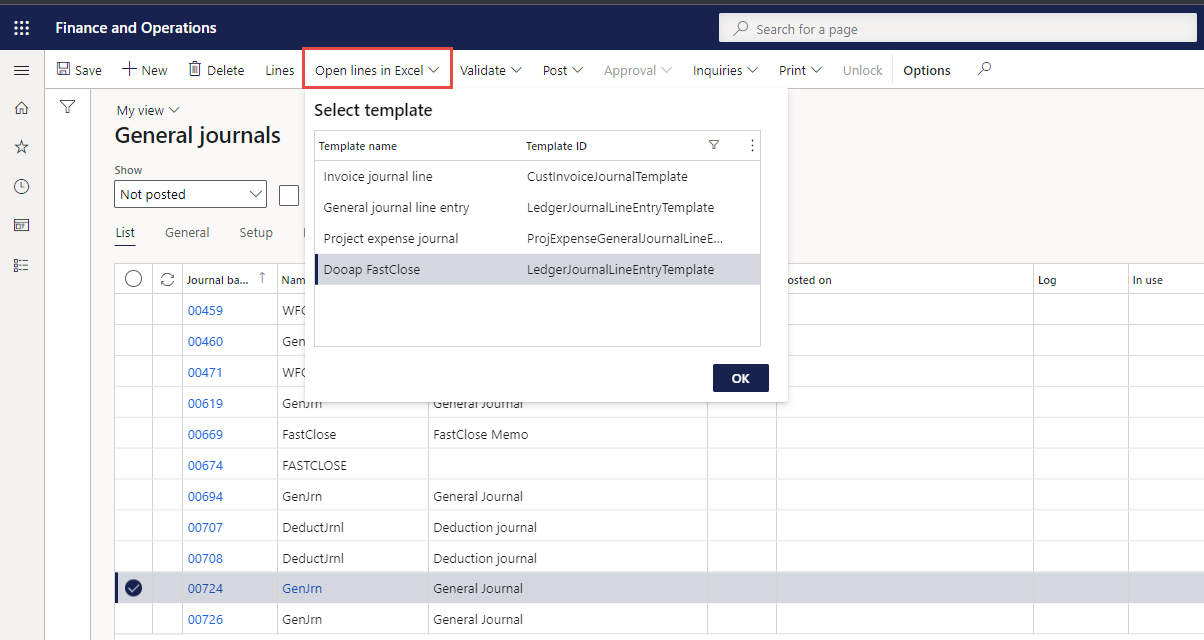1204x640 pixels.
Task: Confirm template with OK button
Action: coord(740,378)
